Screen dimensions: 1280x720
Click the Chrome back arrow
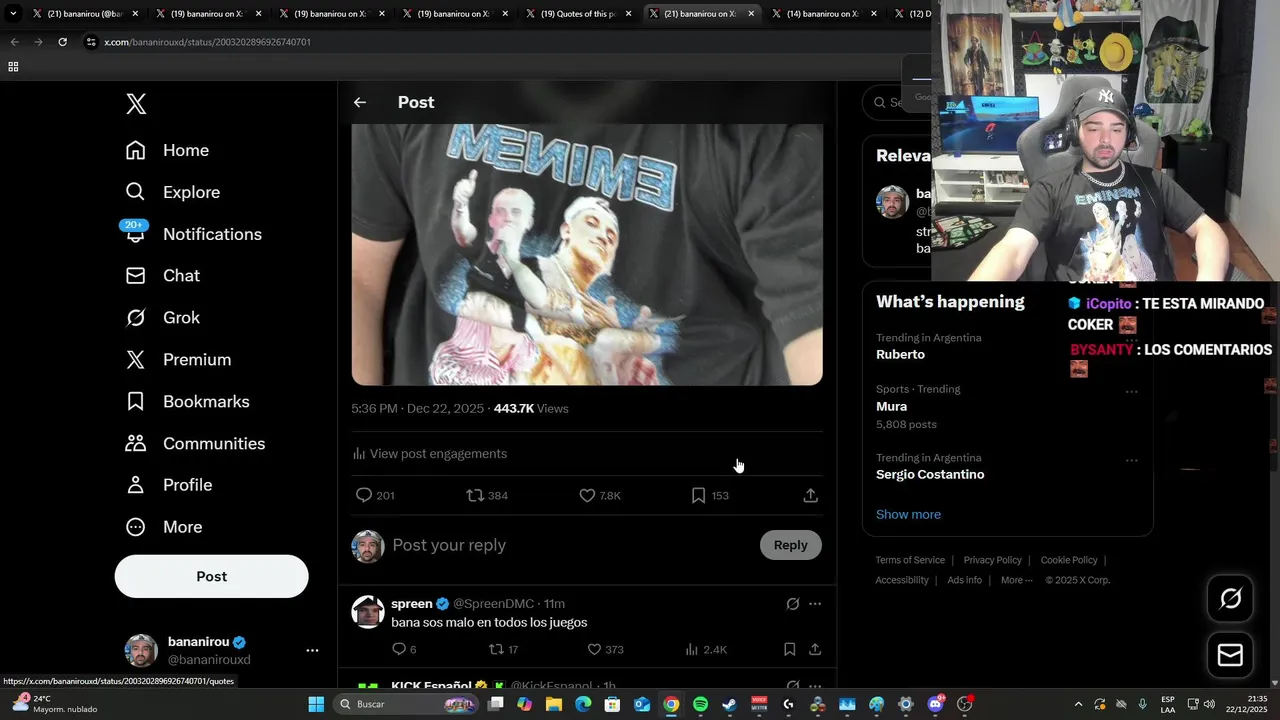click(14, 42)
